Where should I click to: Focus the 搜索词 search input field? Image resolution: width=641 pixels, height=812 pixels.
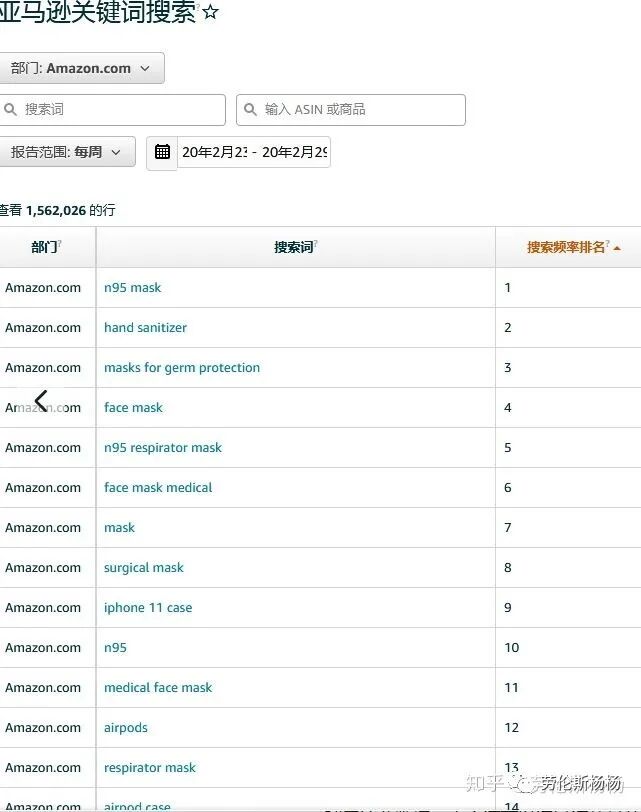tap(112, 110)
